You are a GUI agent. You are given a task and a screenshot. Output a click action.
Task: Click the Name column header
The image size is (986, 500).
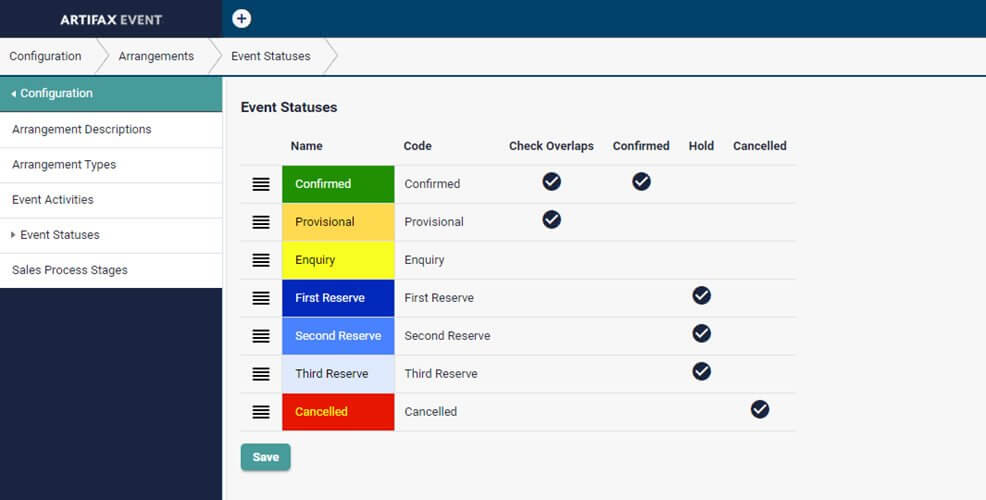[x=306, y=146]
